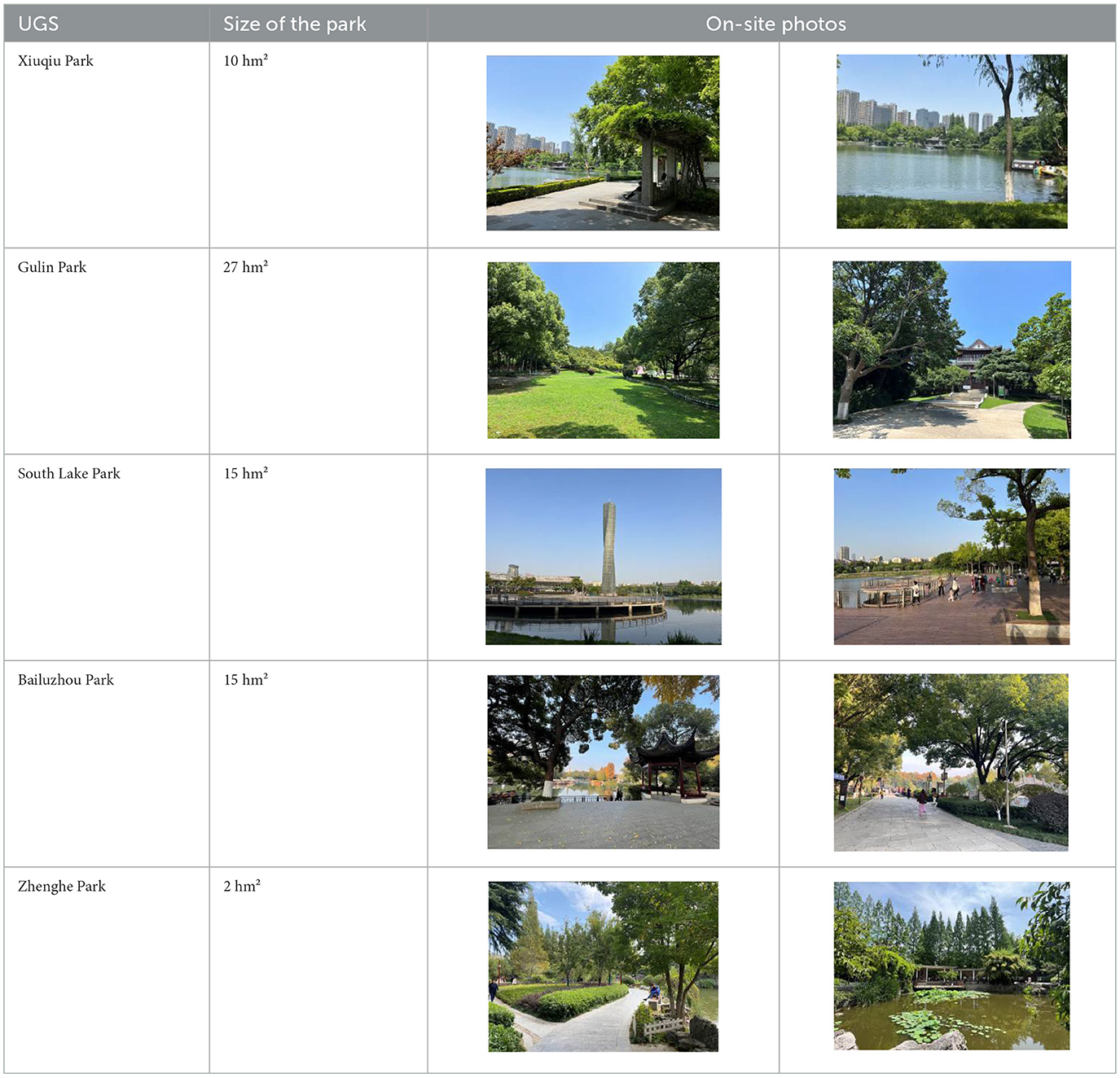Select the Zhenghe Park name cell
Viewport: 1120px width, 1078px height.
(62, 886)
